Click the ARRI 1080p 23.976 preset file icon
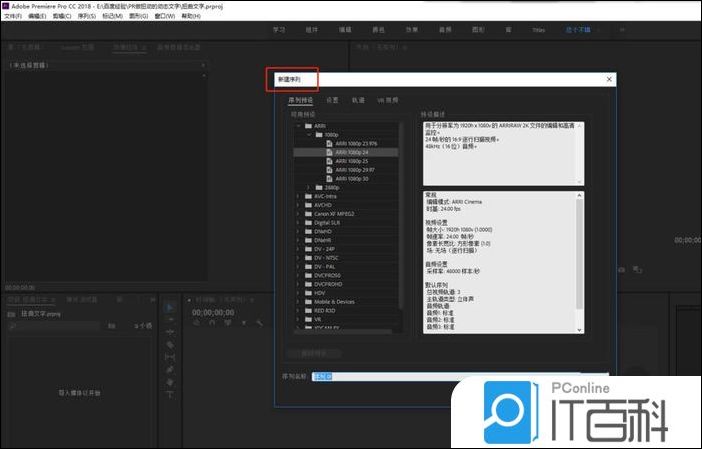This screenshot has width=702, height=449. pos(328,142)
